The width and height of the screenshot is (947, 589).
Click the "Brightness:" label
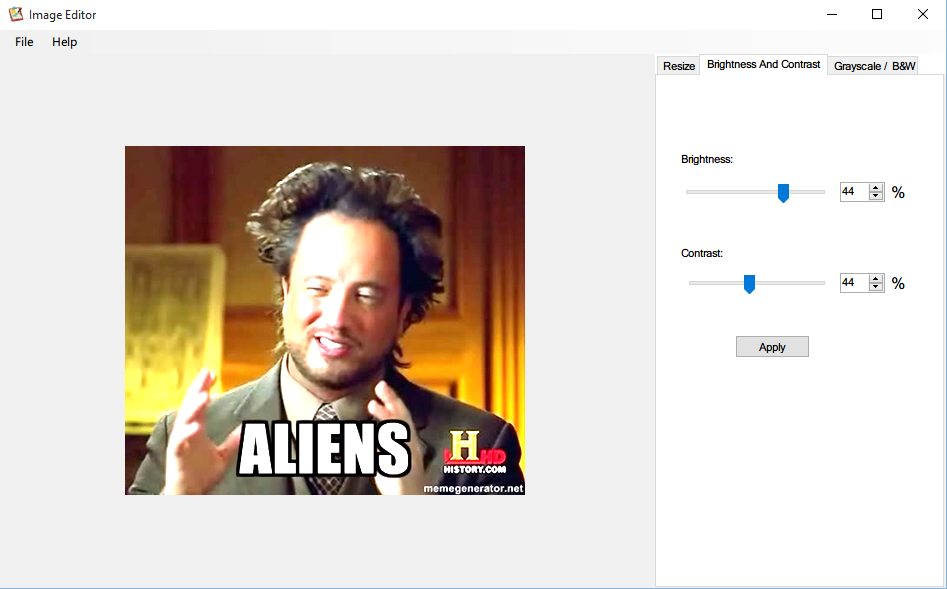(707, 159)
